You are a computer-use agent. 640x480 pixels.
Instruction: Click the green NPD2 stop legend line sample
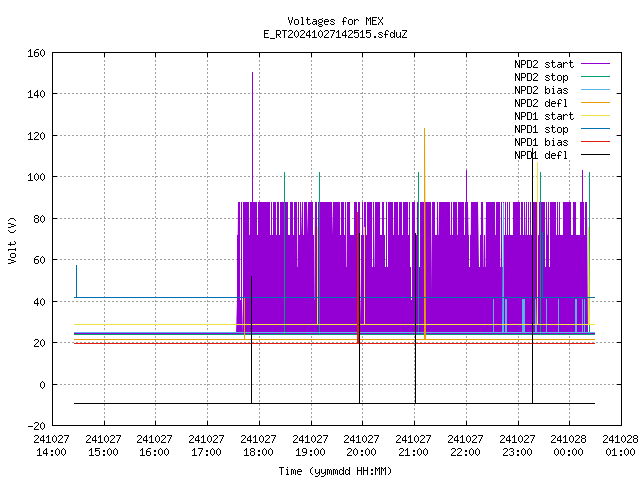click(595, 77)
